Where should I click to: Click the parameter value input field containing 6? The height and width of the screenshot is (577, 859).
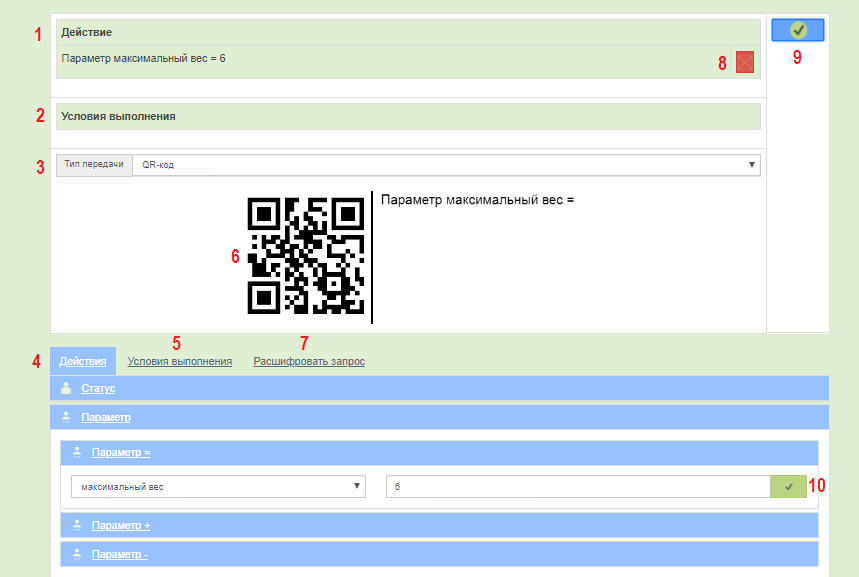click(578, 487)
